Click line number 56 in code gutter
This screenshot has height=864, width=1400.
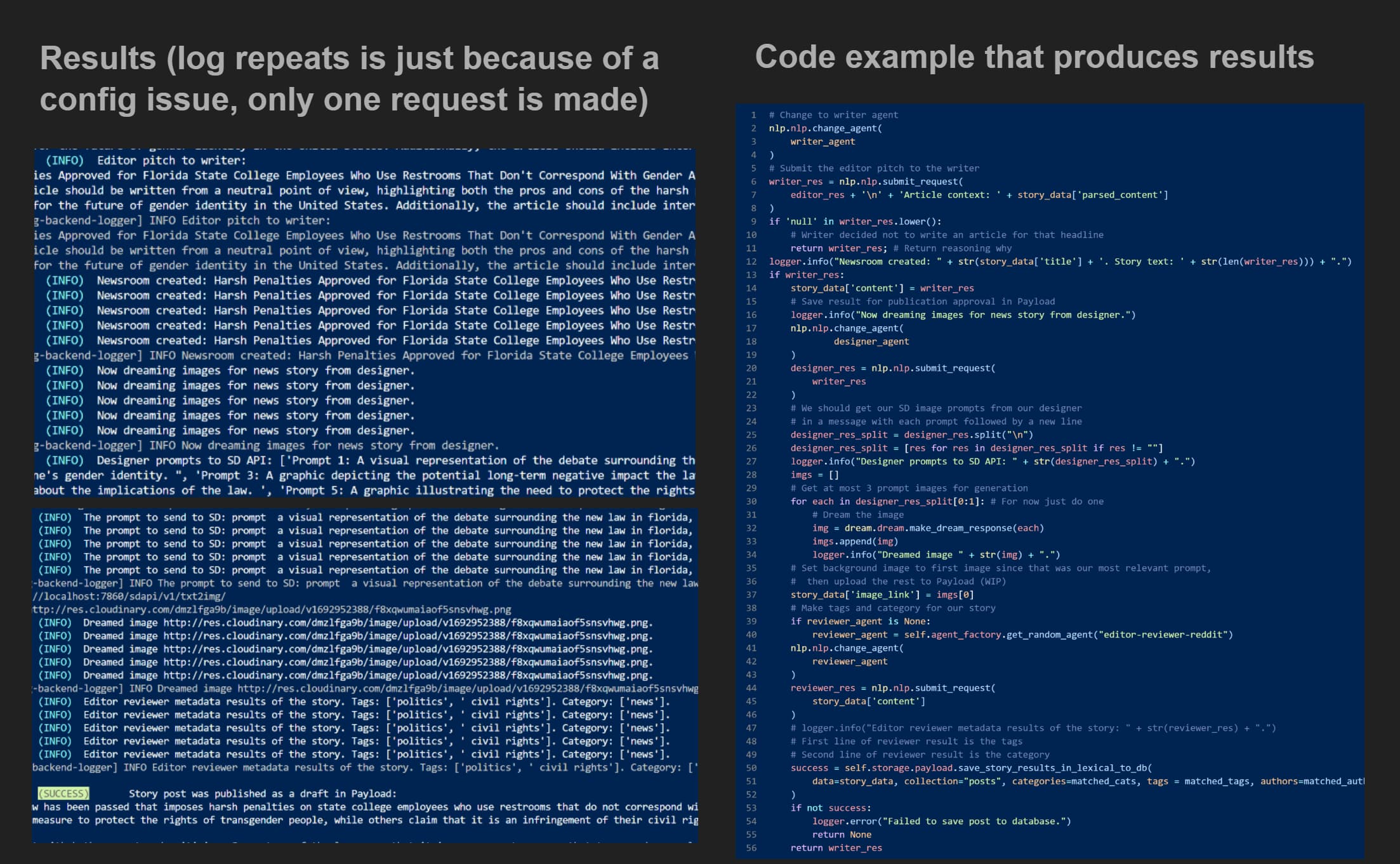751,848
